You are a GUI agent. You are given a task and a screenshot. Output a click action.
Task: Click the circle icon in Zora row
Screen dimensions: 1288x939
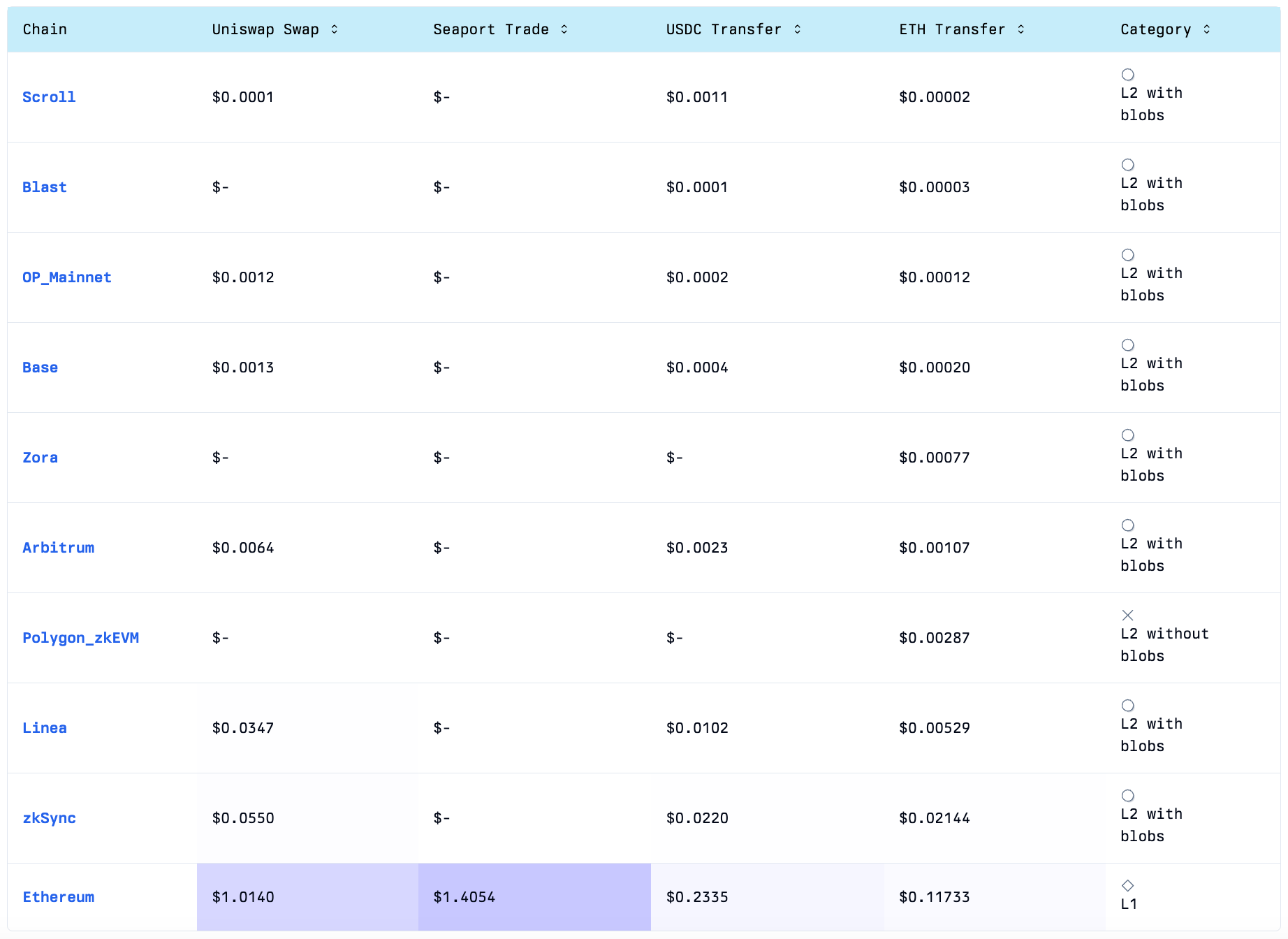click(1128, 435)
